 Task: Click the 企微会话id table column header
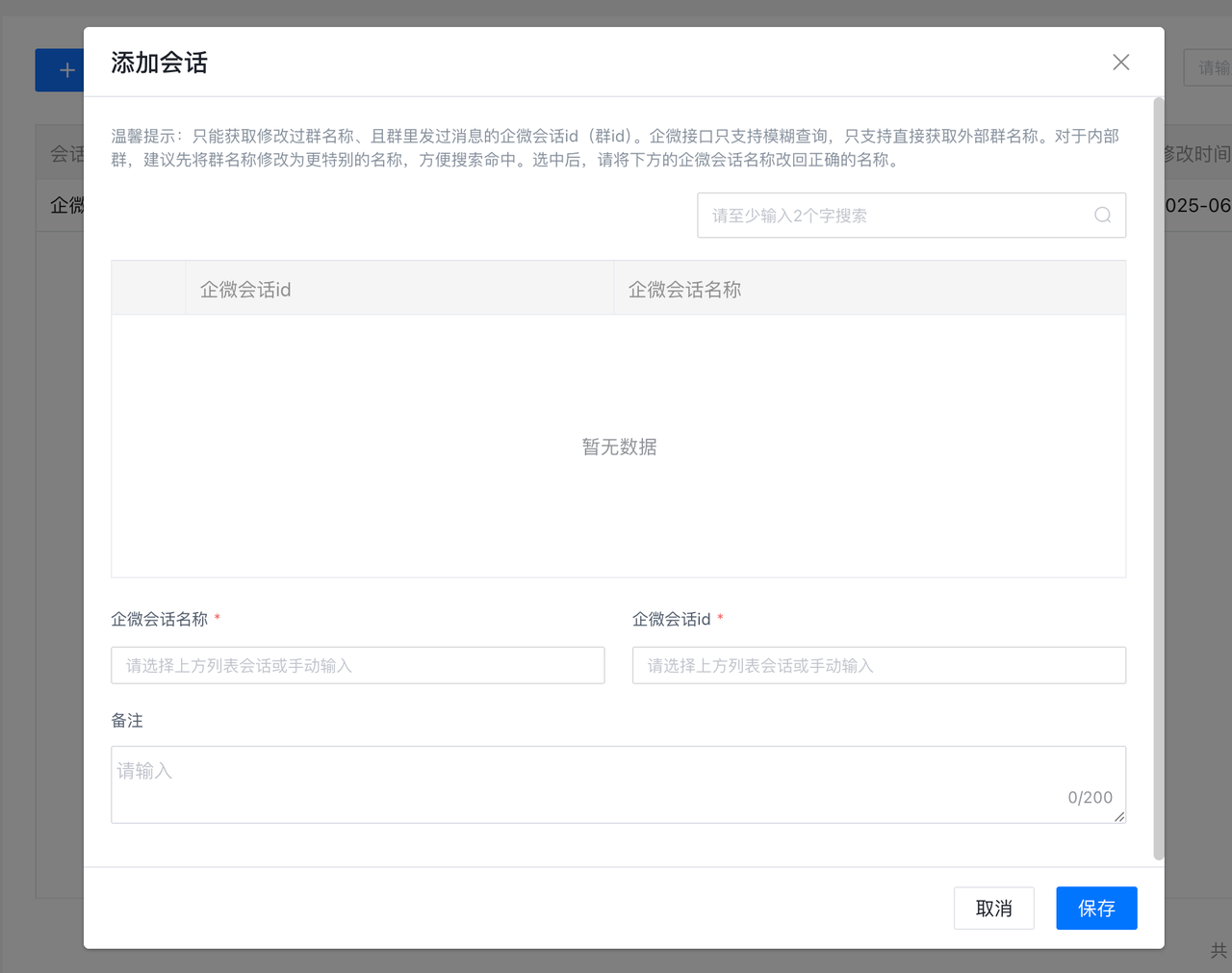click(x=245, y=290)
